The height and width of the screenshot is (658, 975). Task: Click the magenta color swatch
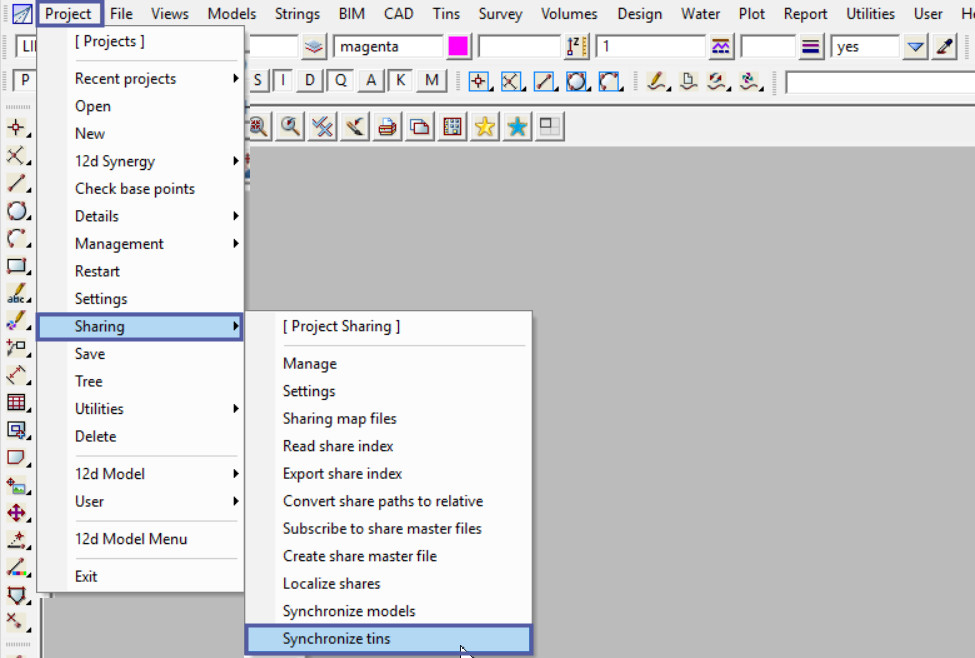[458, 47]
